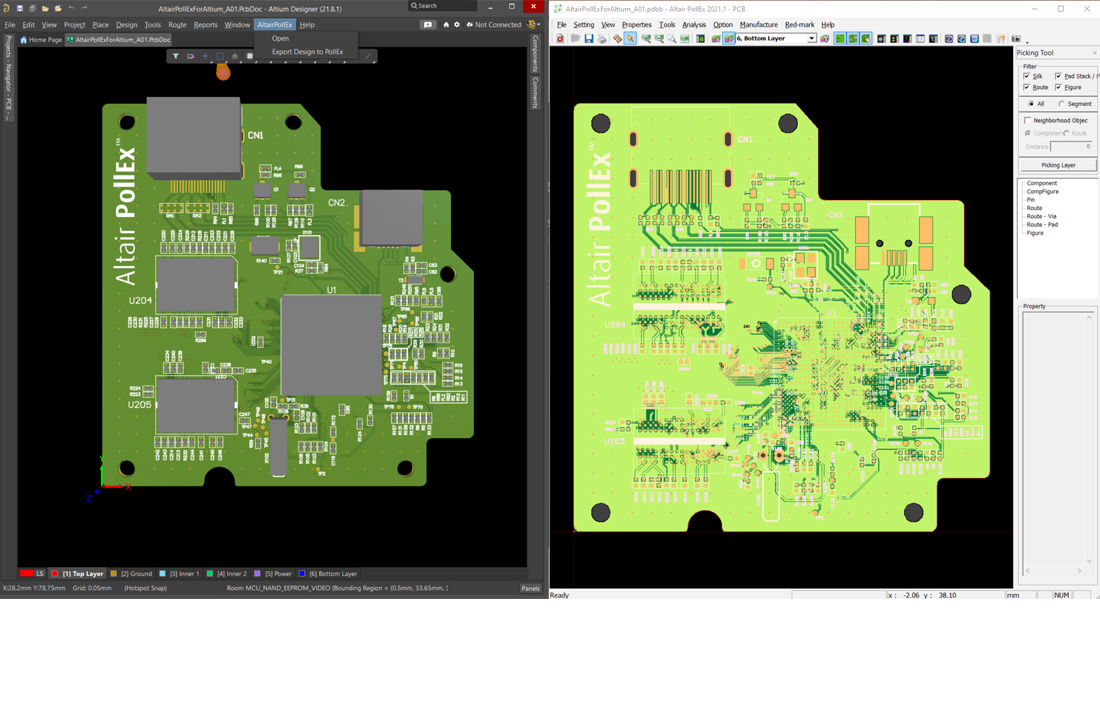
Task: Open the Manufacture menu in PollEx
Action: [x=758, y=25]
